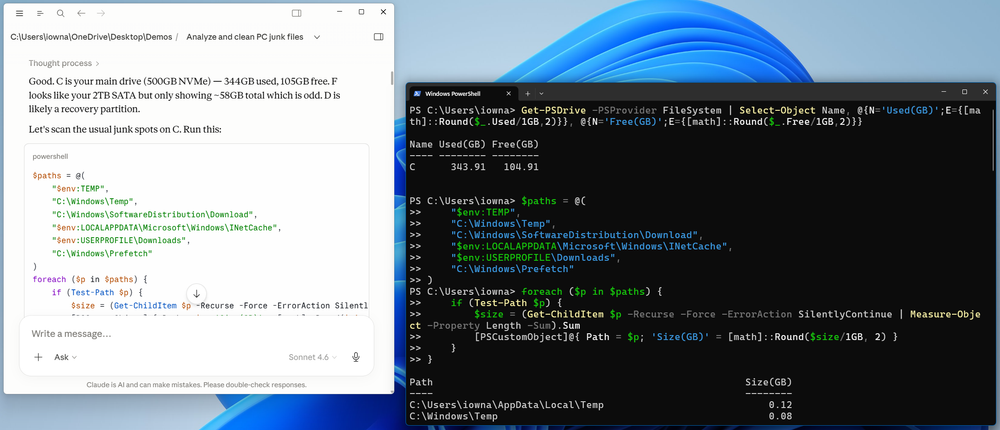Open the hamburger menu in Claude window
Image resolution: width=1000 pixels, height=430 pixels.
20,13
